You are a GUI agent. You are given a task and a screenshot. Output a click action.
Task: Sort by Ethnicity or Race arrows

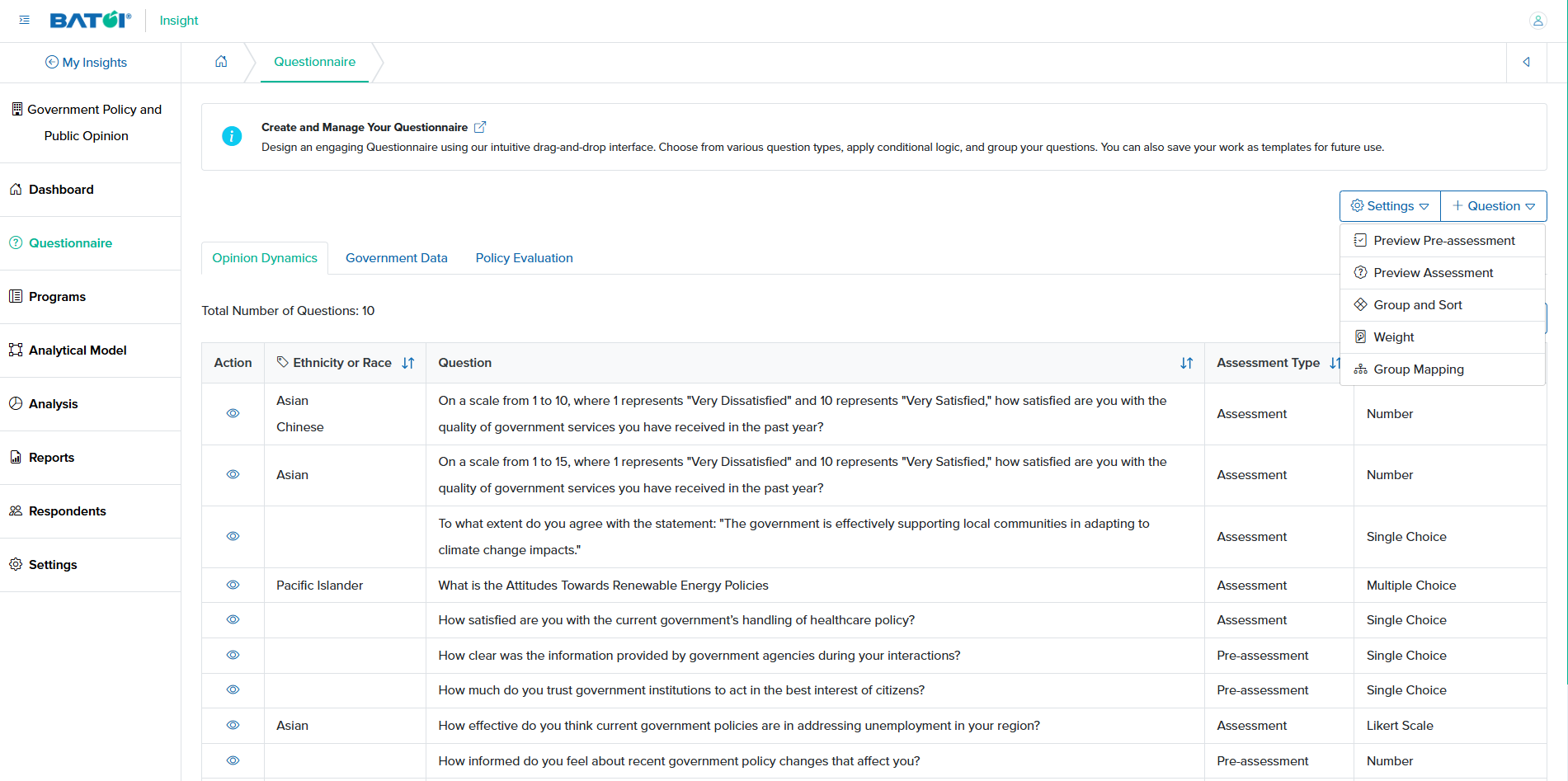[x=408, y=363]
